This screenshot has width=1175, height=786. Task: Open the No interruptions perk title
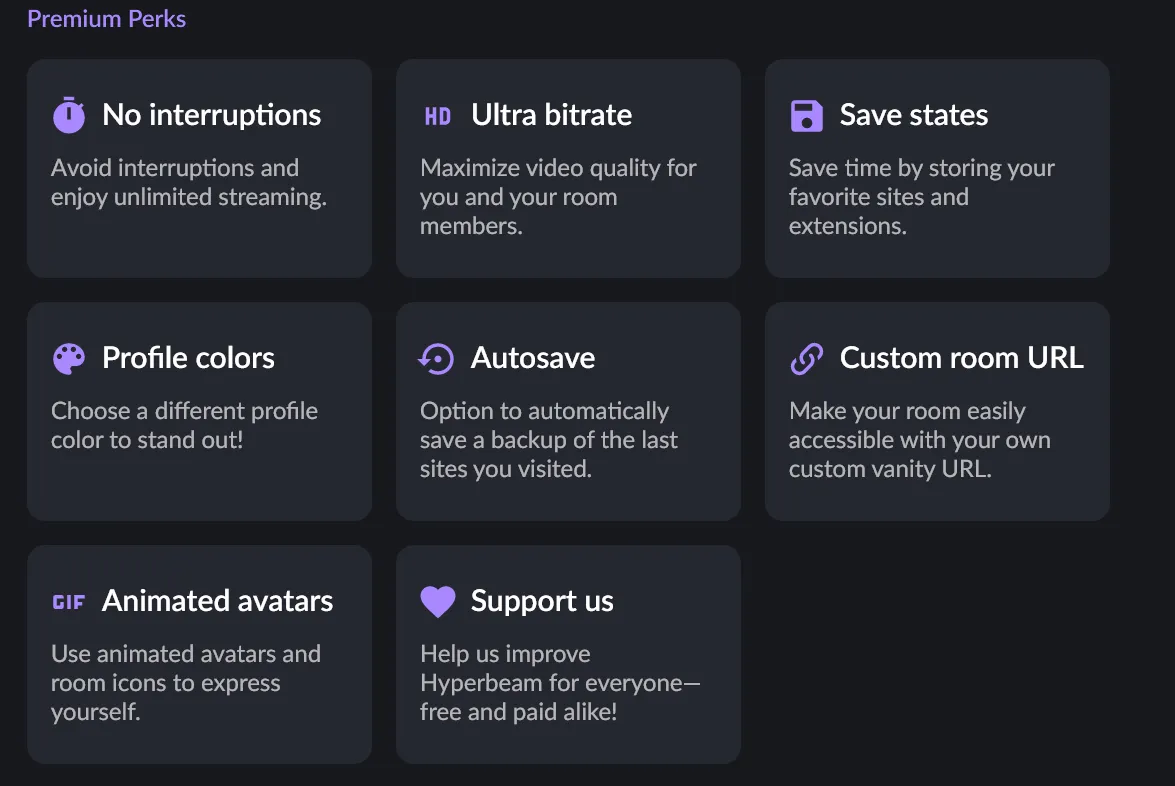point(211,115)
